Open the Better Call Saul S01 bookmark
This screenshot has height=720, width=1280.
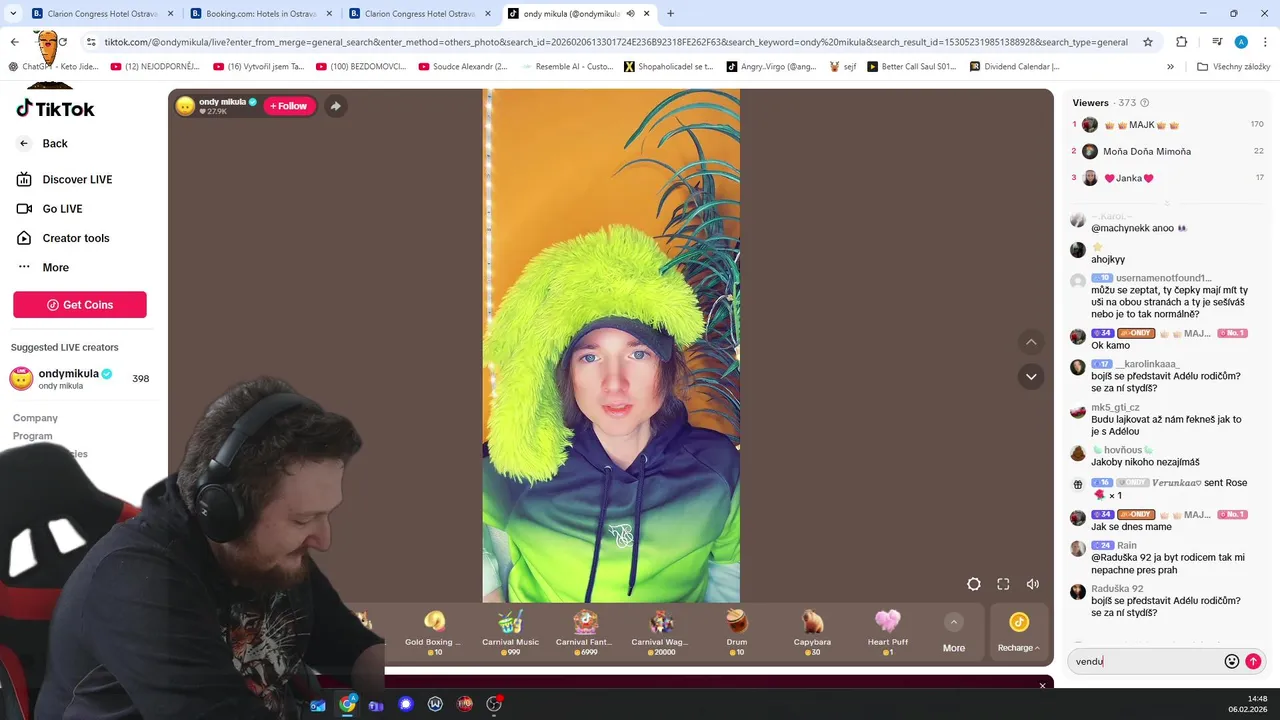(911, 67)
